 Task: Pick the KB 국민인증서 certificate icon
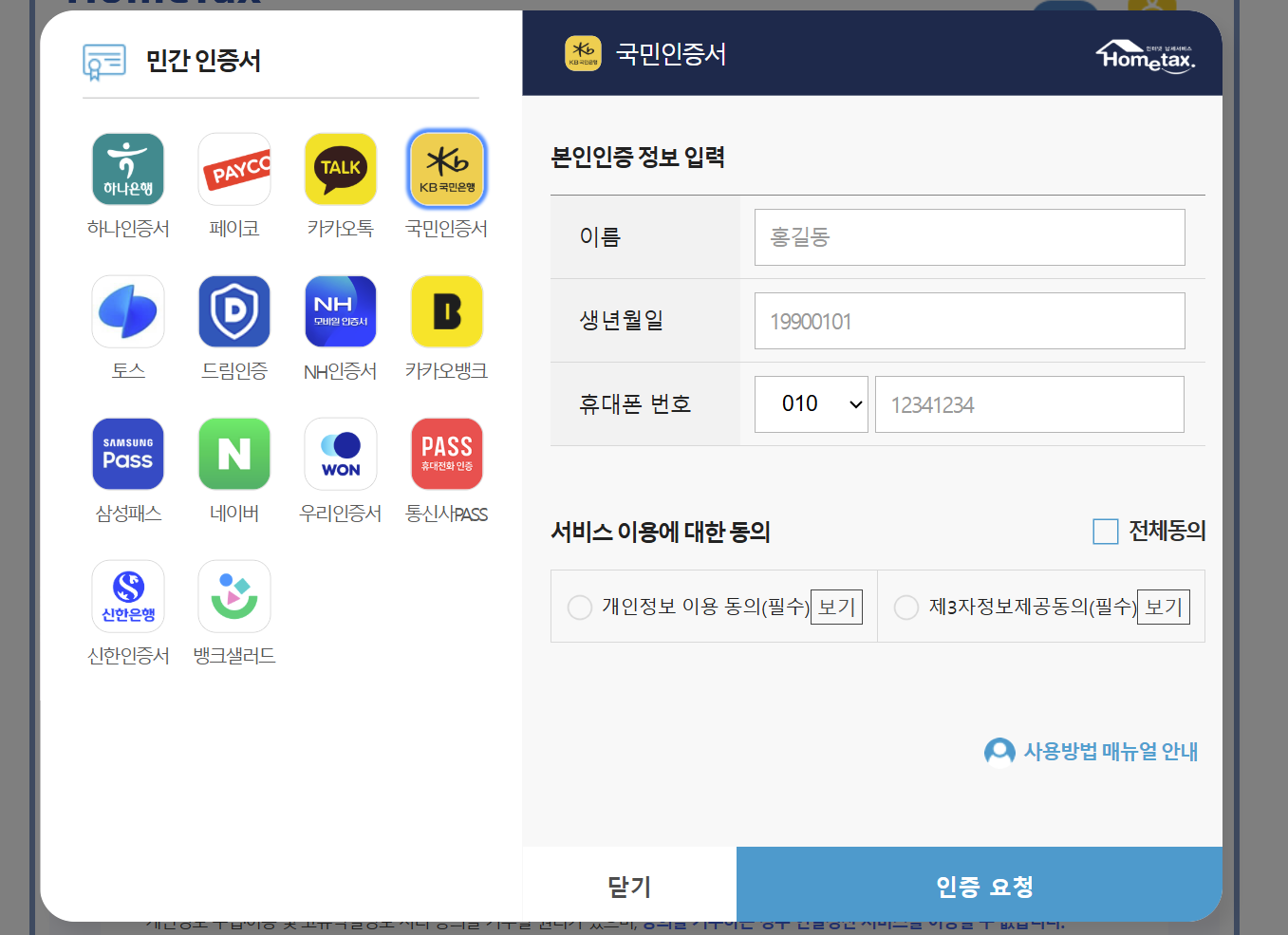coord(447,169)
